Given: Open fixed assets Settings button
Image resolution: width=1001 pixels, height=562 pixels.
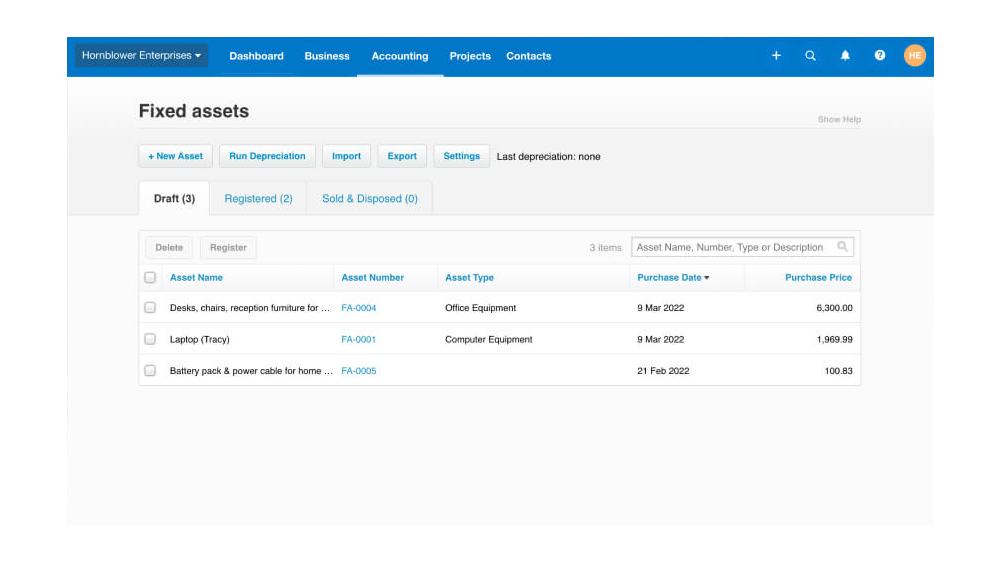Looking at the screenshot, I should (x=462, y=156).
